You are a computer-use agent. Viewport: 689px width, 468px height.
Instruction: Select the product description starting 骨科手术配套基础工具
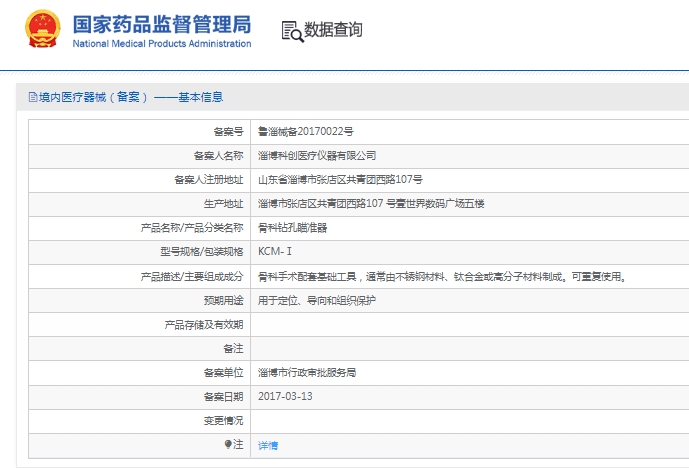(442, 276)
